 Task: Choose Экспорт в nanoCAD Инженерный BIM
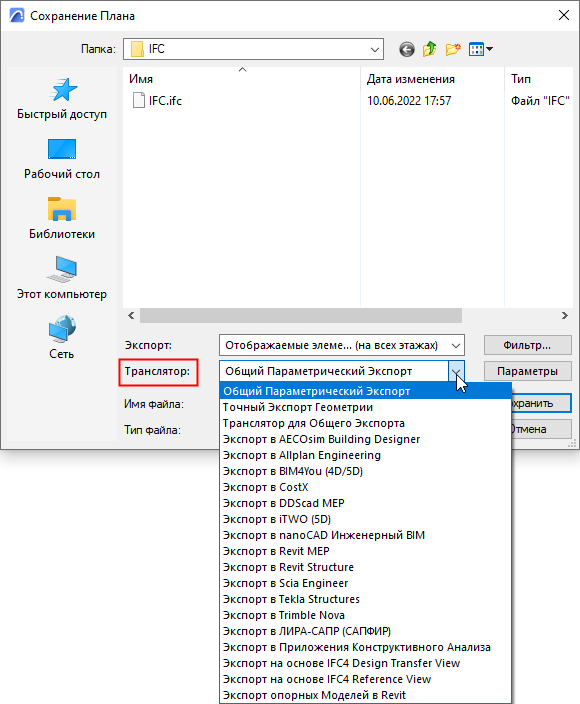click(365, 535)
